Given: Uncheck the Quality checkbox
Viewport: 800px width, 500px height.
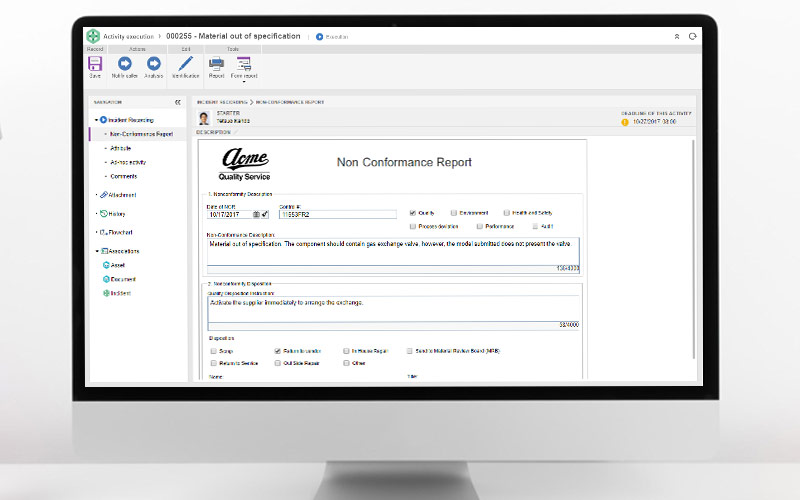Looking at the screenshot, I should pyautogui.click(x=413, y=213).
